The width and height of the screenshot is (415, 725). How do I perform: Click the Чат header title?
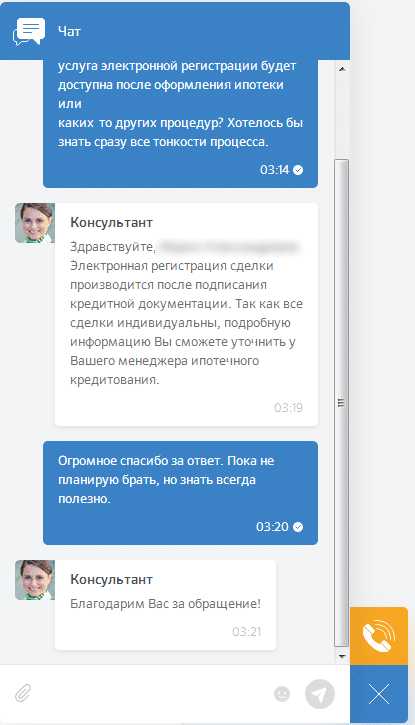click(x=69, y=31)
